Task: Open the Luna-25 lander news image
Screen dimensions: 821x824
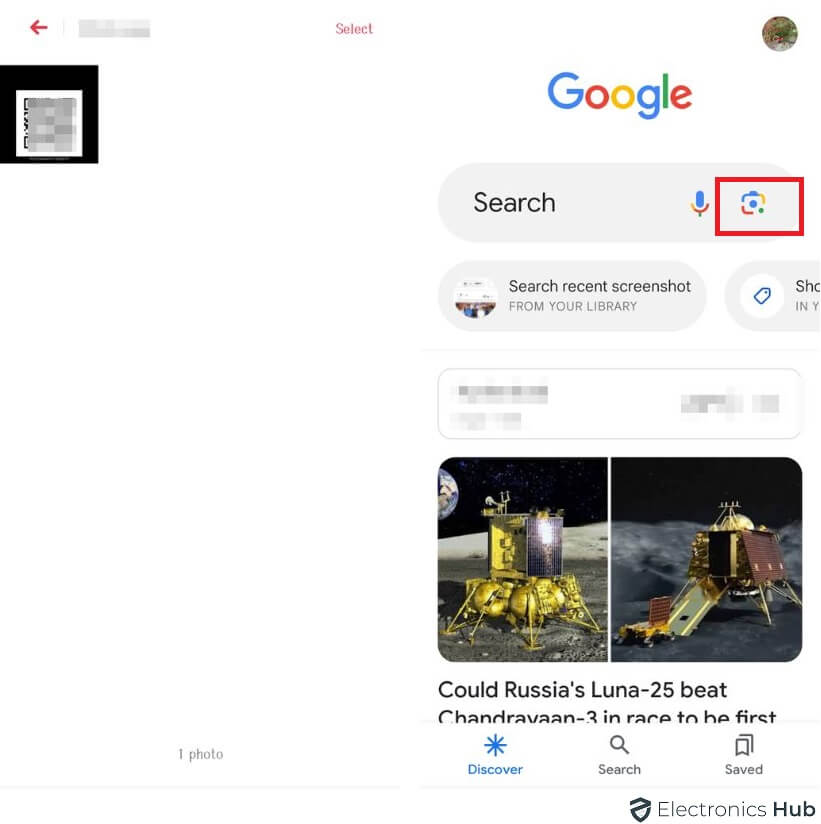Action: coord(522,559)
